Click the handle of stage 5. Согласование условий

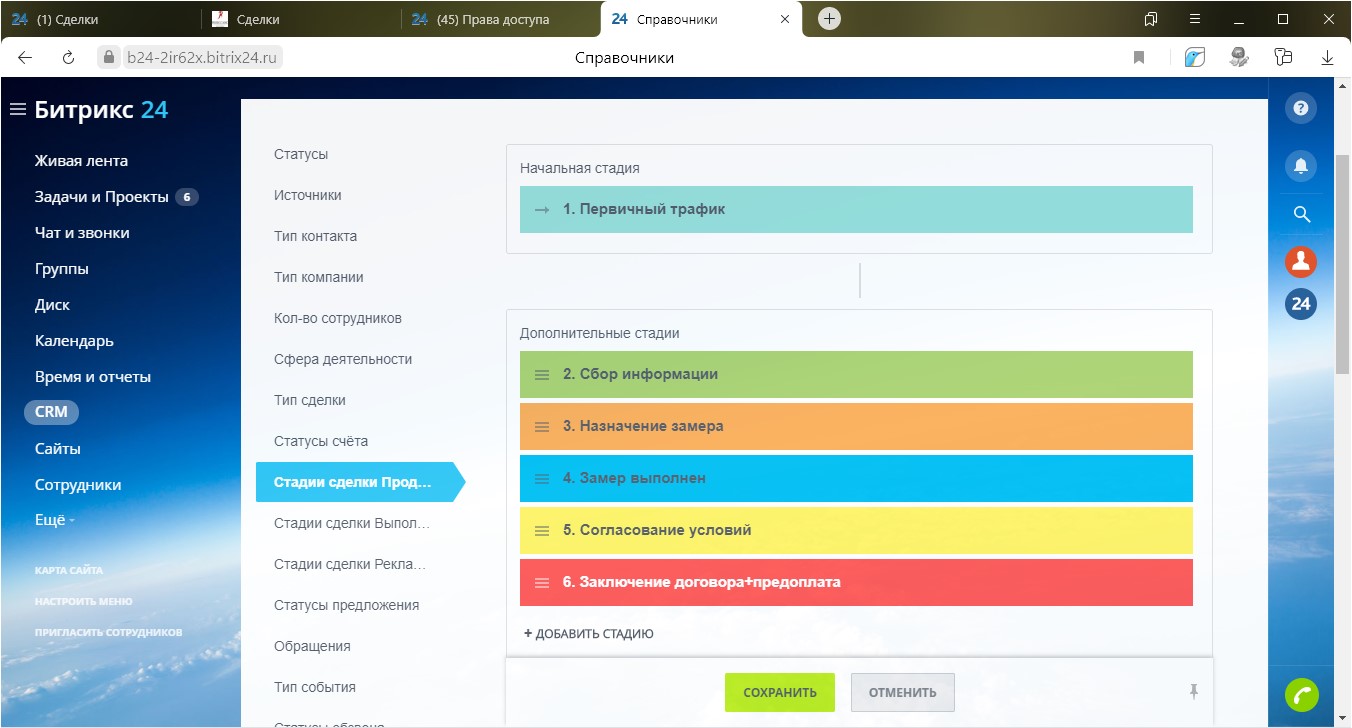point(542,531)
